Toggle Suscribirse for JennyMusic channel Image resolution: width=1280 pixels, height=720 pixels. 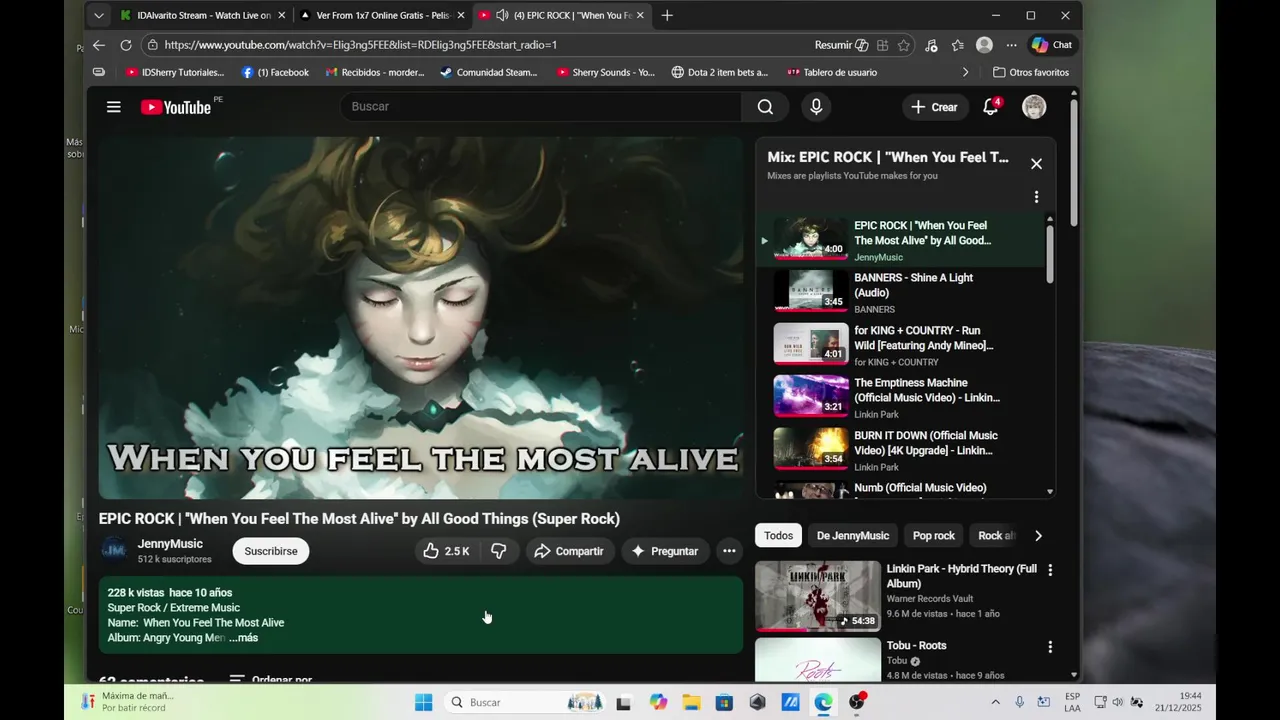click(271, 551)
